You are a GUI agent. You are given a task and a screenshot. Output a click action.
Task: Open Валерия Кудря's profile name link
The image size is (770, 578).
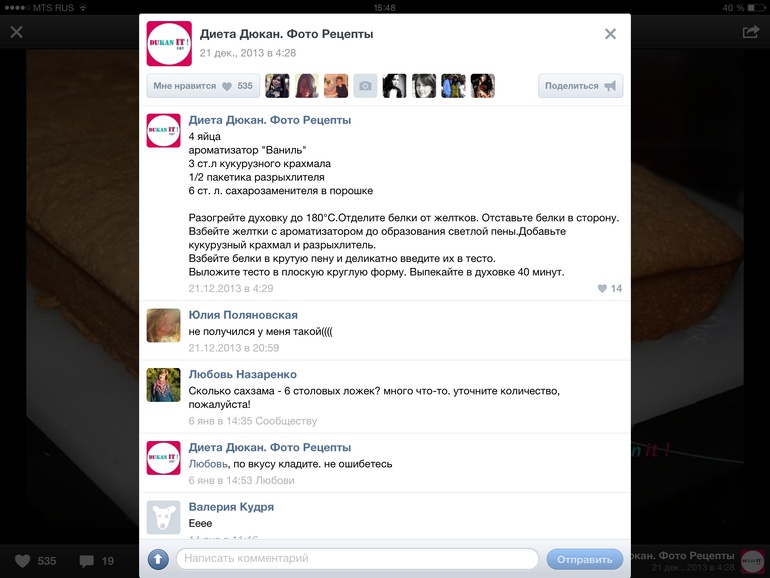231,507
